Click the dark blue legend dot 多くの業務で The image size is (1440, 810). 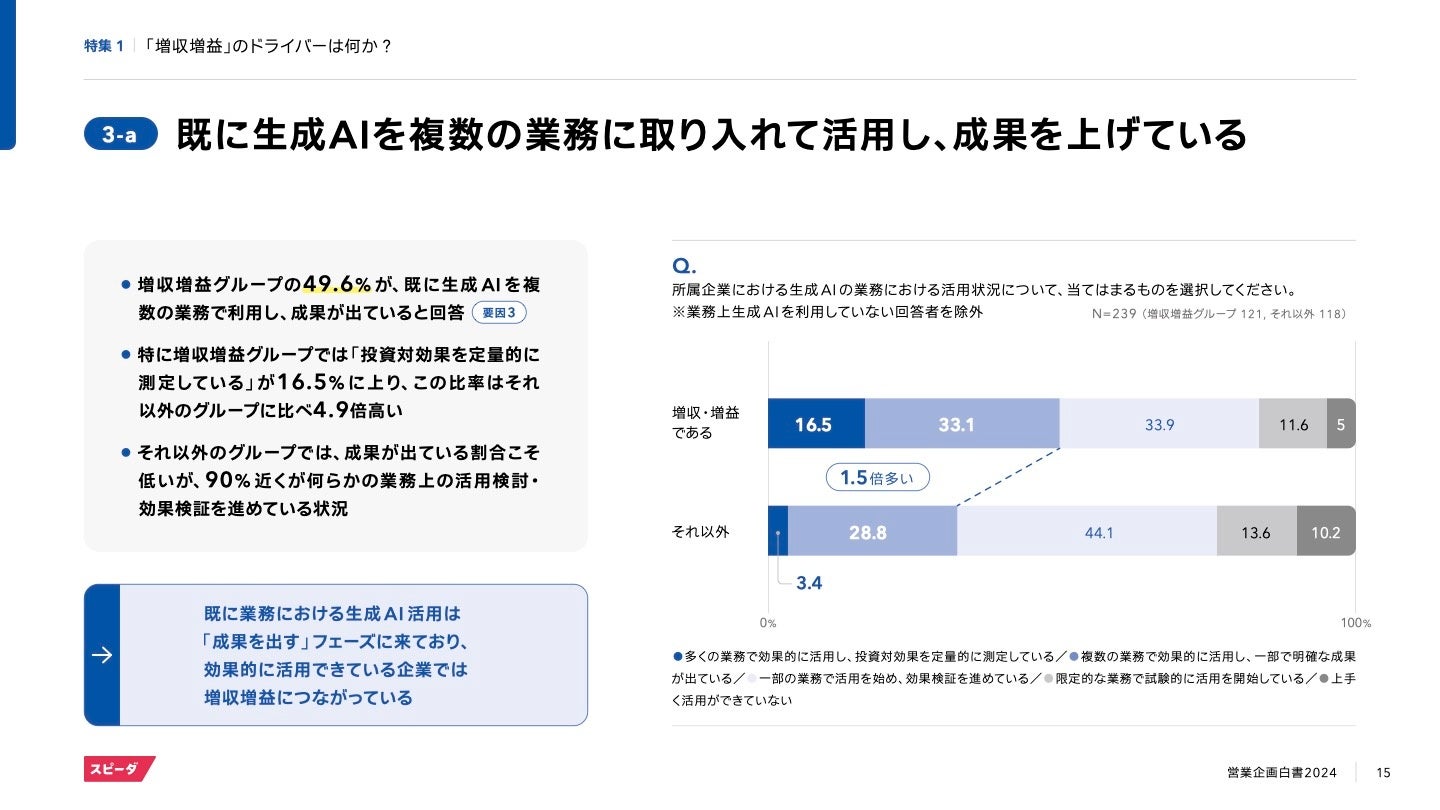click(677, 657)
